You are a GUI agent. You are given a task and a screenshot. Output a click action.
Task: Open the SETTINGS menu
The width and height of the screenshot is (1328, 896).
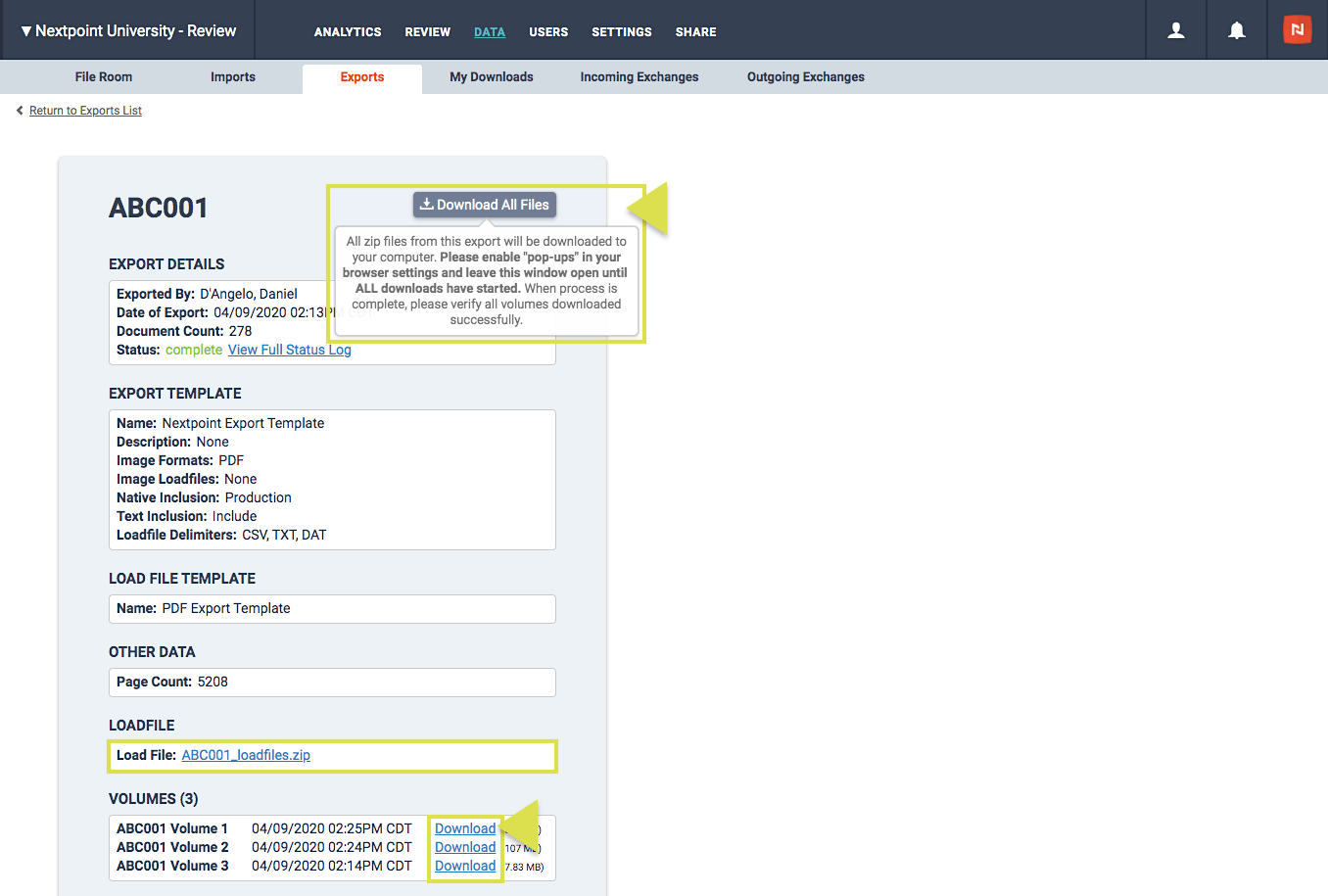[622, 31]
